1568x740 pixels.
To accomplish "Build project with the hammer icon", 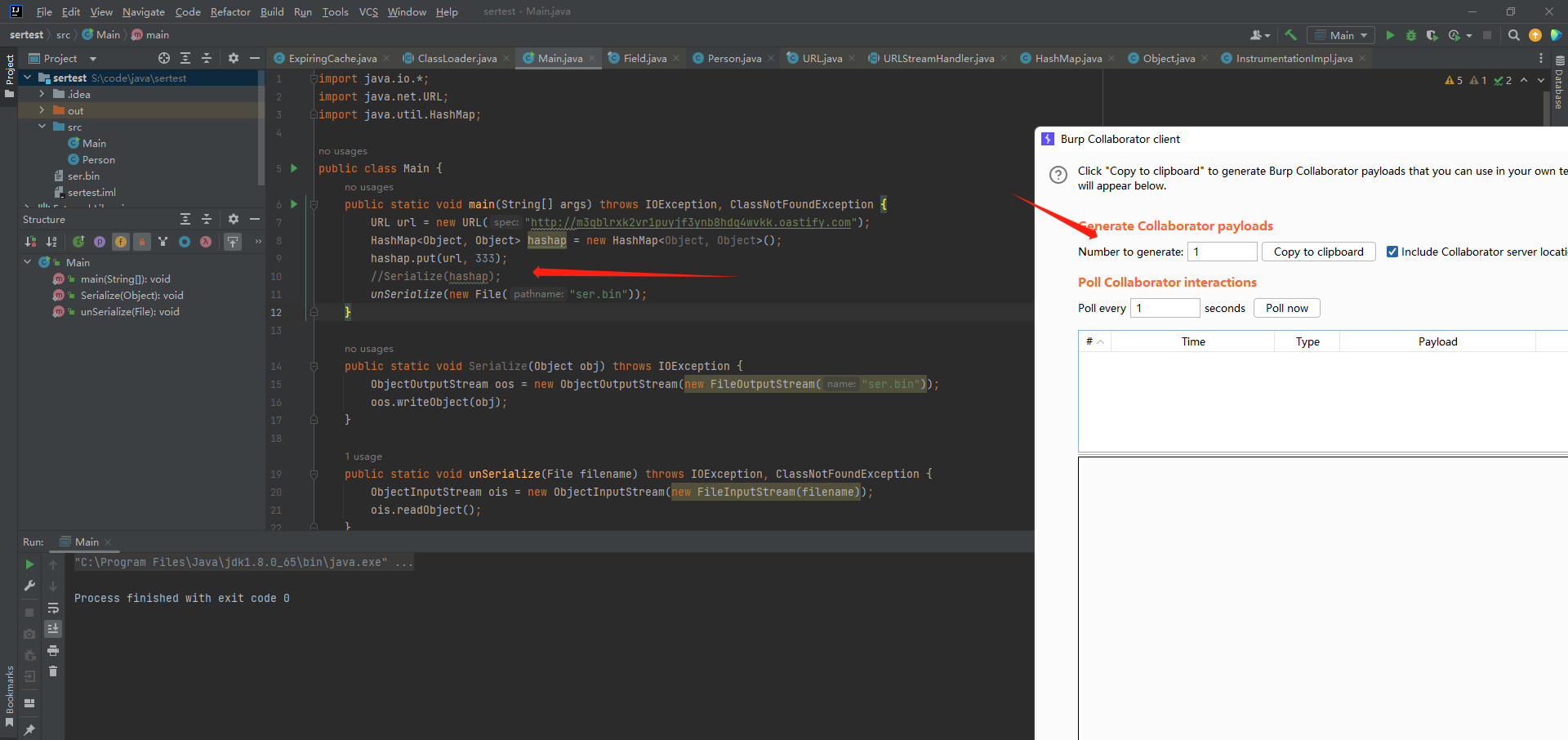I will click(x=1290, y=35).
